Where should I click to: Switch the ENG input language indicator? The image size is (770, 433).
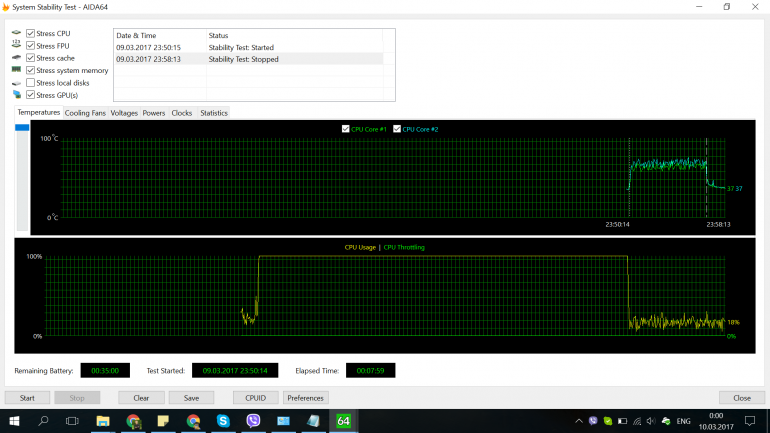click(x=683, y=421)
